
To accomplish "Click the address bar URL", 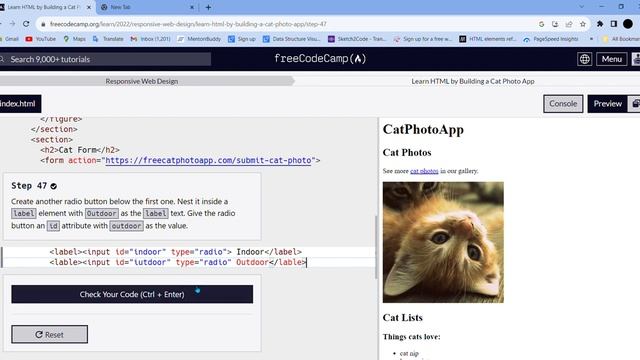I will 188,24.
